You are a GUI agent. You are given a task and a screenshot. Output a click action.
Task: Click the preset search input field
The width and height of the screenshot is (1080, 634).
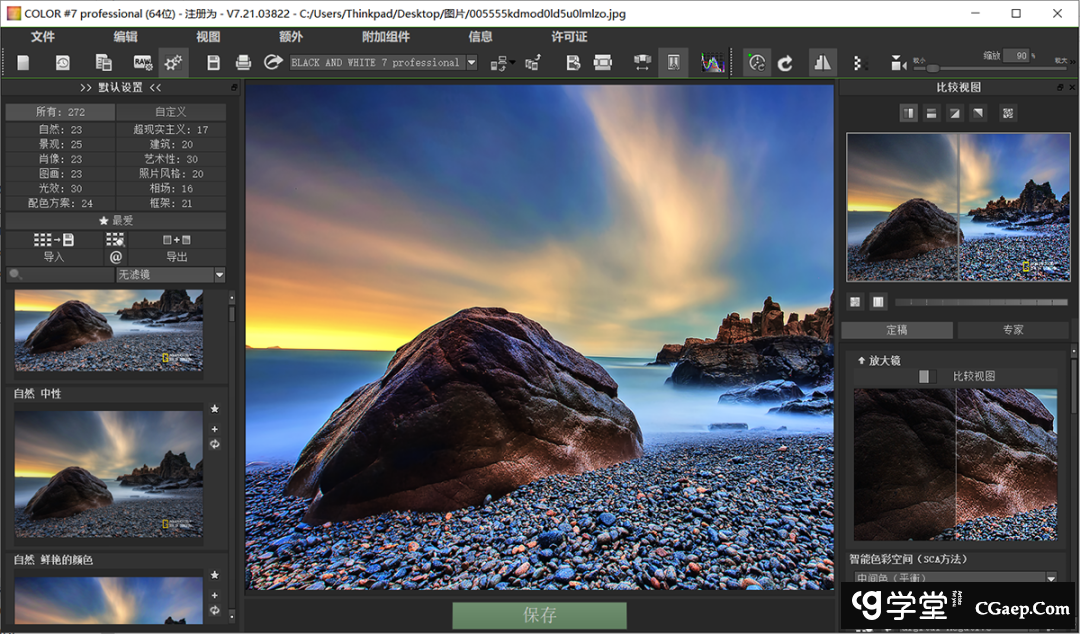(62, 274)
